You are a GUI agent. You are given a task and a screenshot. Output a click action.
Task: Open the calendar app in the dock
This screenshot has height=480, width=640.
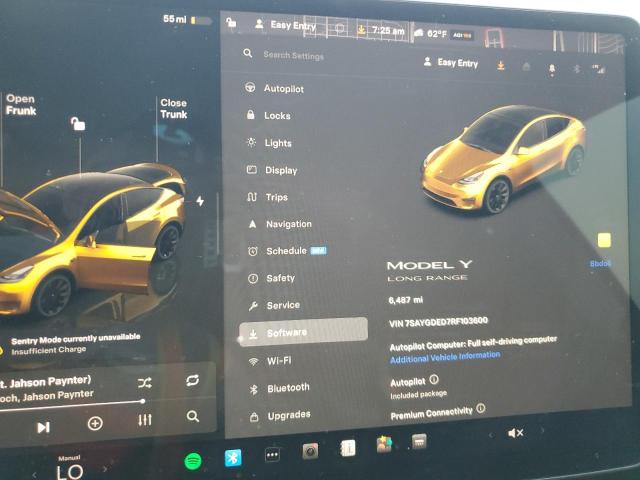[x=419, y=441]
